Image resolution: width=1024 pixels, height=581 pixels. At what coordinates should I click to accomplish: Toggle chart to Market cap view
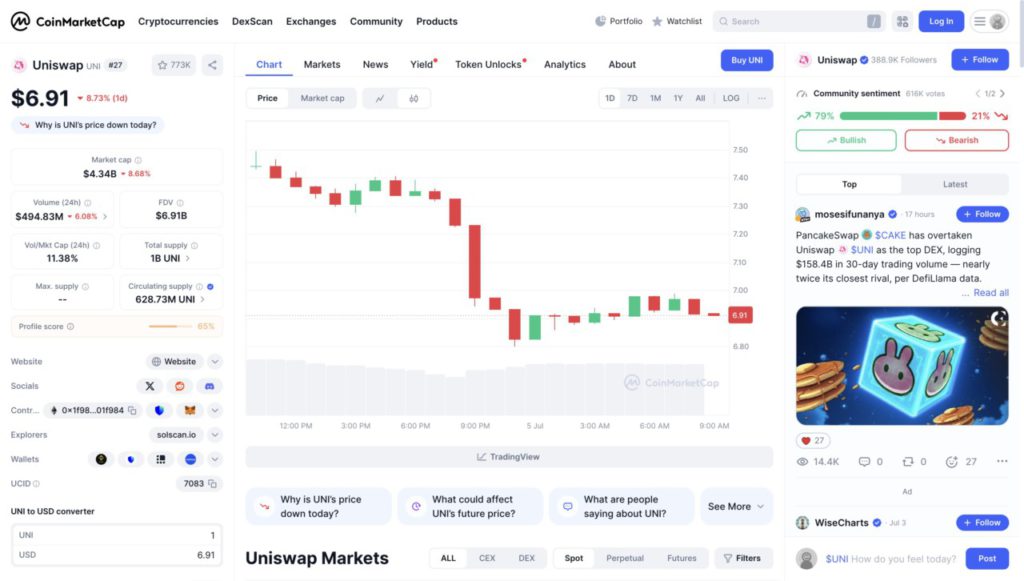click(322, 98)
